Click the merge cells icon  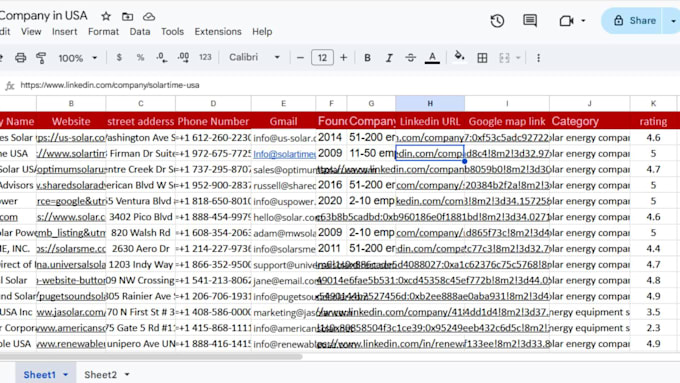point(504,58)
